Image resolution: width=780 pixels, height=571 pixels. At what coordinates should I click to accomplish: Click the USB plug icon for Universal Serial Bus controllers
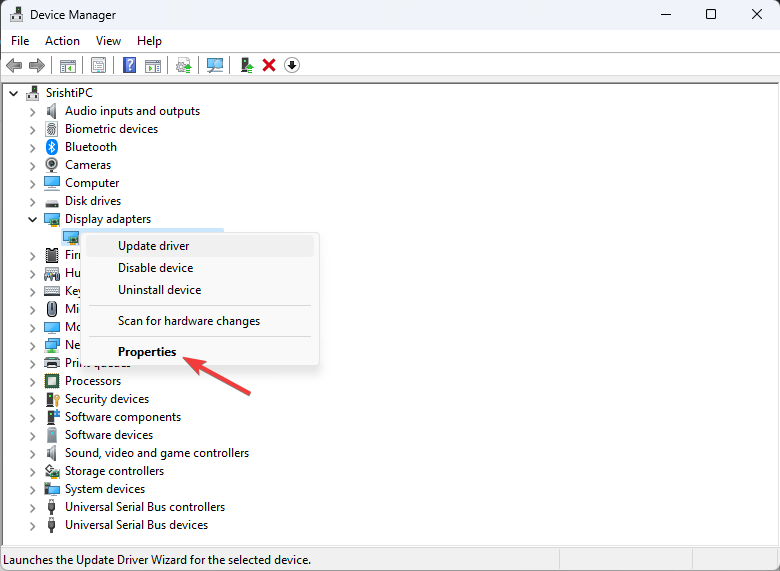tap(51, 507)
